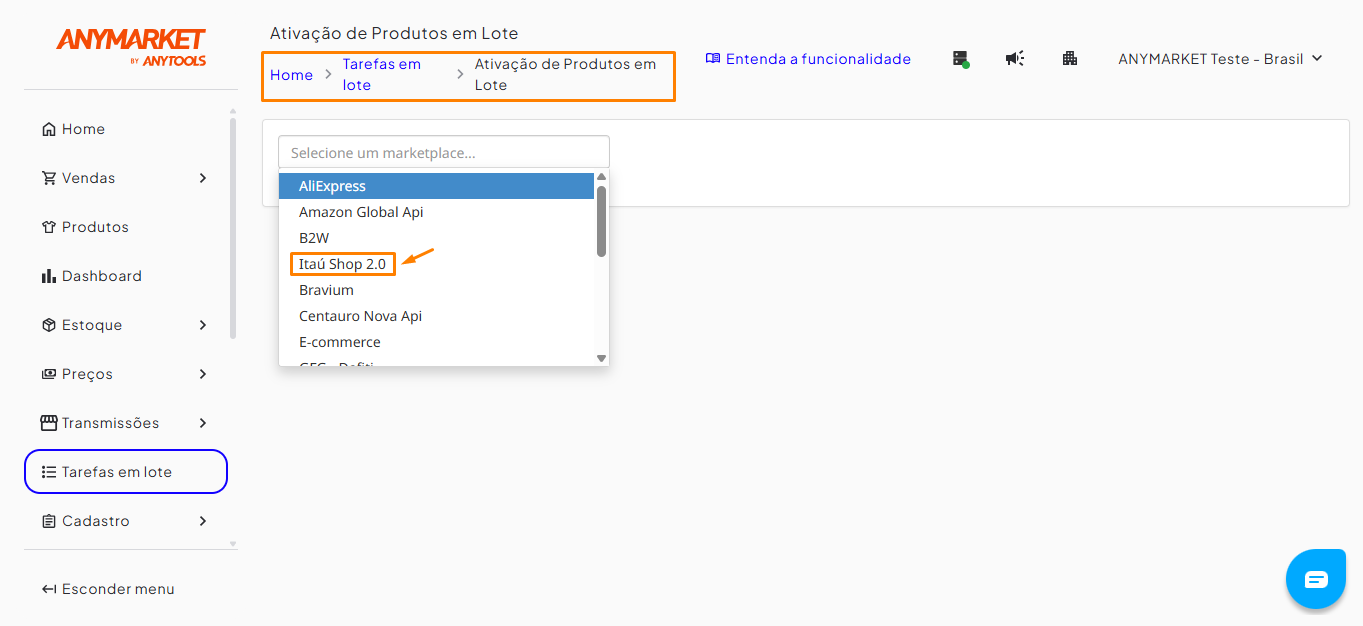
Task: Open Tarefas em lote sidebar item
Action: pos(126,472)
